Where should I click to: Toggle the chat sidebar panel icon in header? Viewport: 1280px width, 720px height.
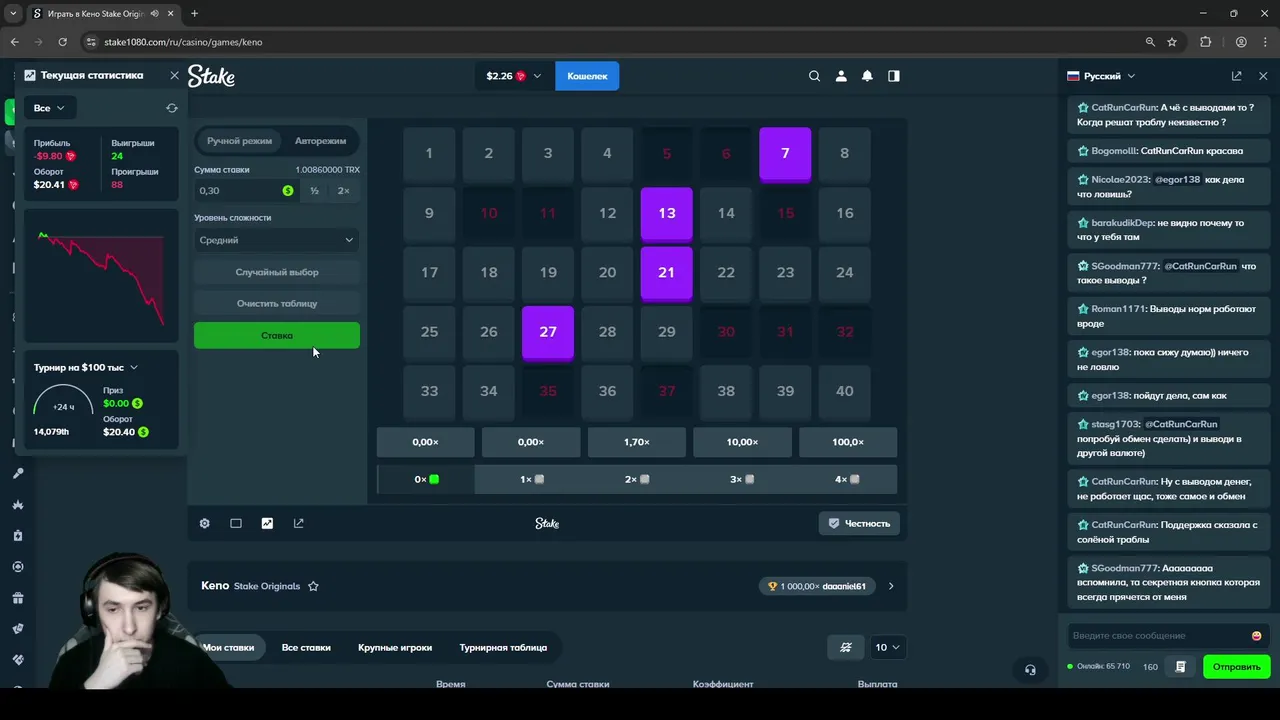894,76
